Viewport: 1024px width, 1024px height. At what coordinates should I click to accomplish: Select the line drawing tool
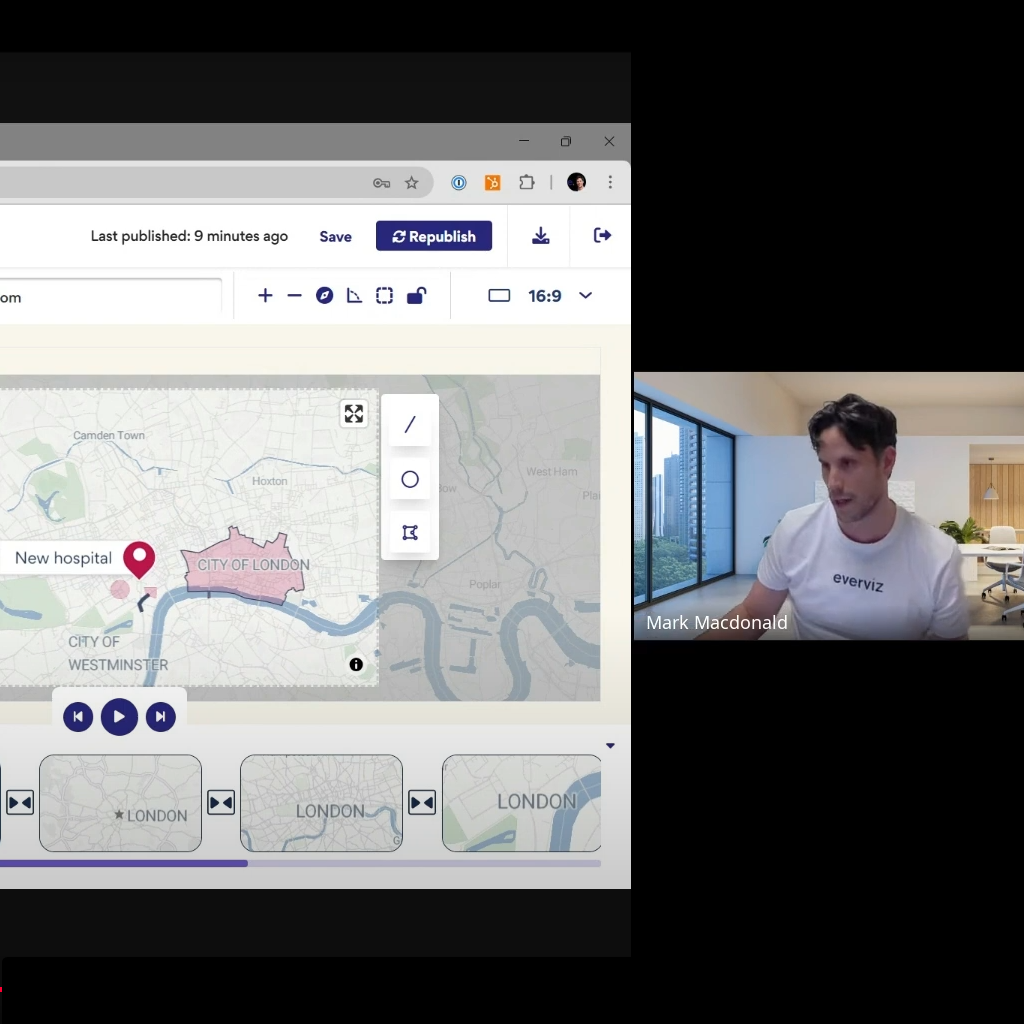click(x=410, y=425)
